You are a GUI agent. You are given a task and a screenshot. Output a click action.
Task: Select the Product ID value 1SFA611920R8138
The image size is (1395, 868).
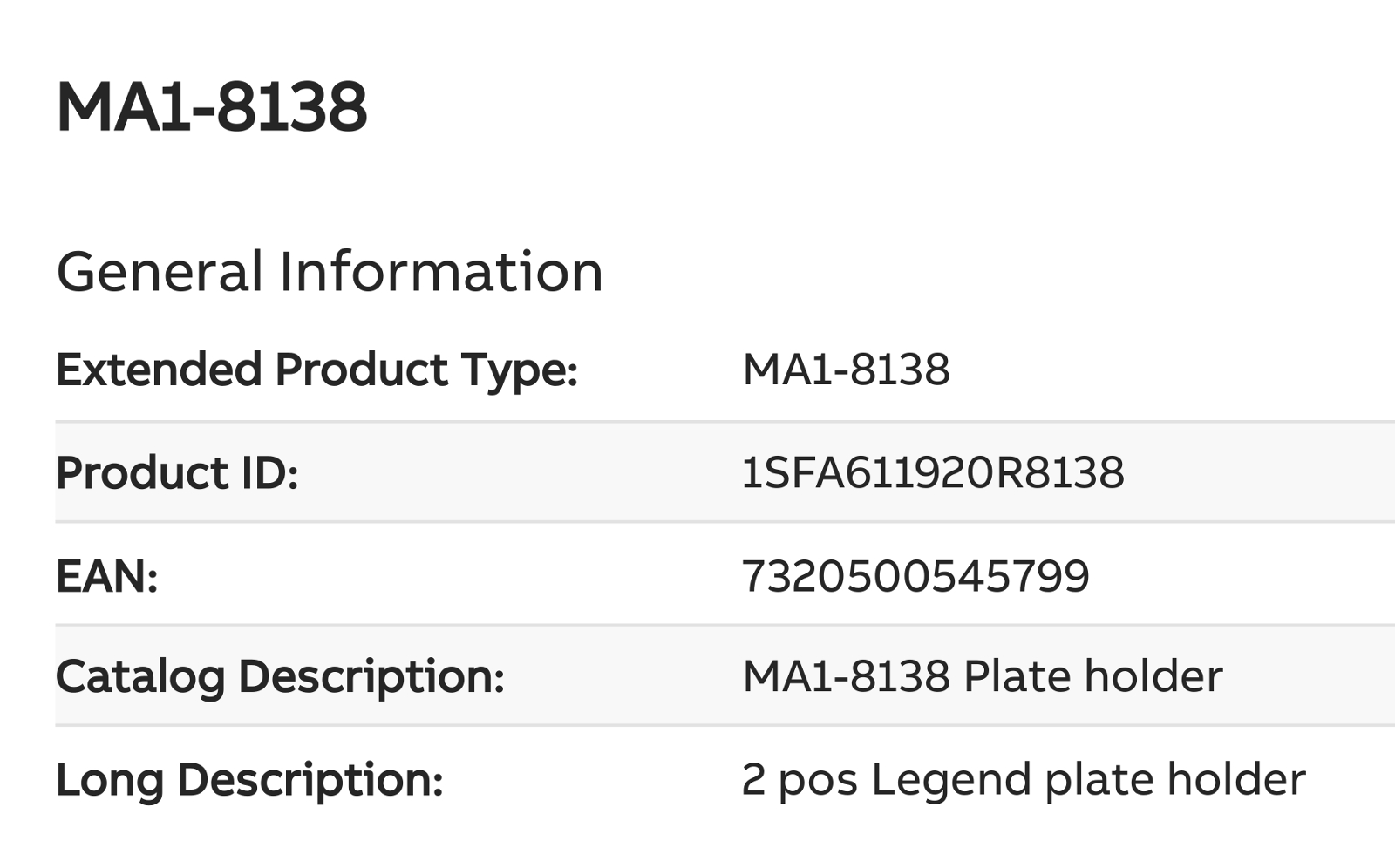click(x=933, y=473)
